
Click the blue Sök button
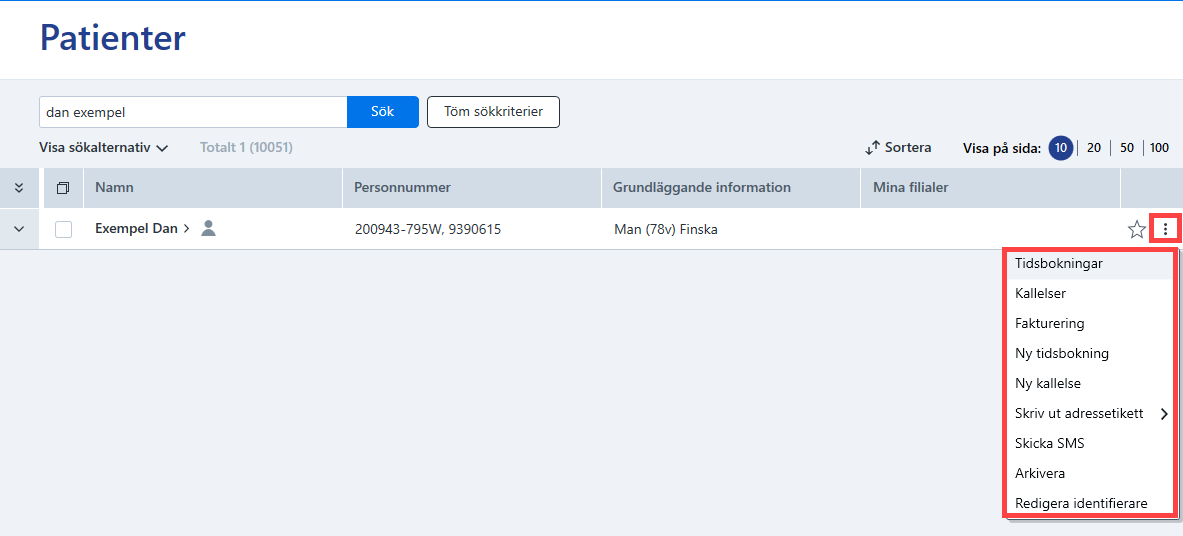click(383, 112)
